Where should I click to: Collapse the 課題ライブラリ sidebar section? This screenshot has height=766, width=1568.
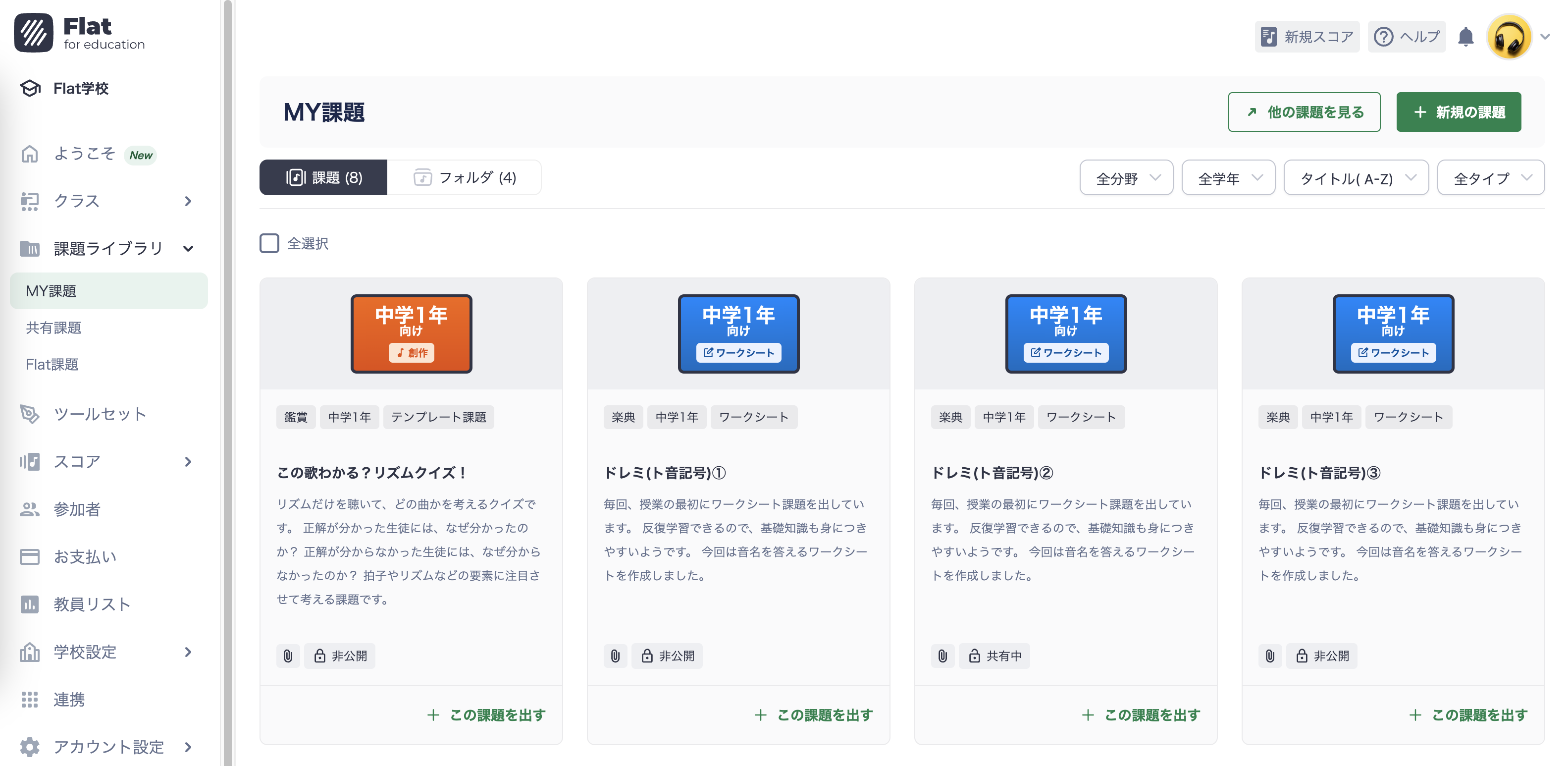pyautogui.click(x=189, y=248)
